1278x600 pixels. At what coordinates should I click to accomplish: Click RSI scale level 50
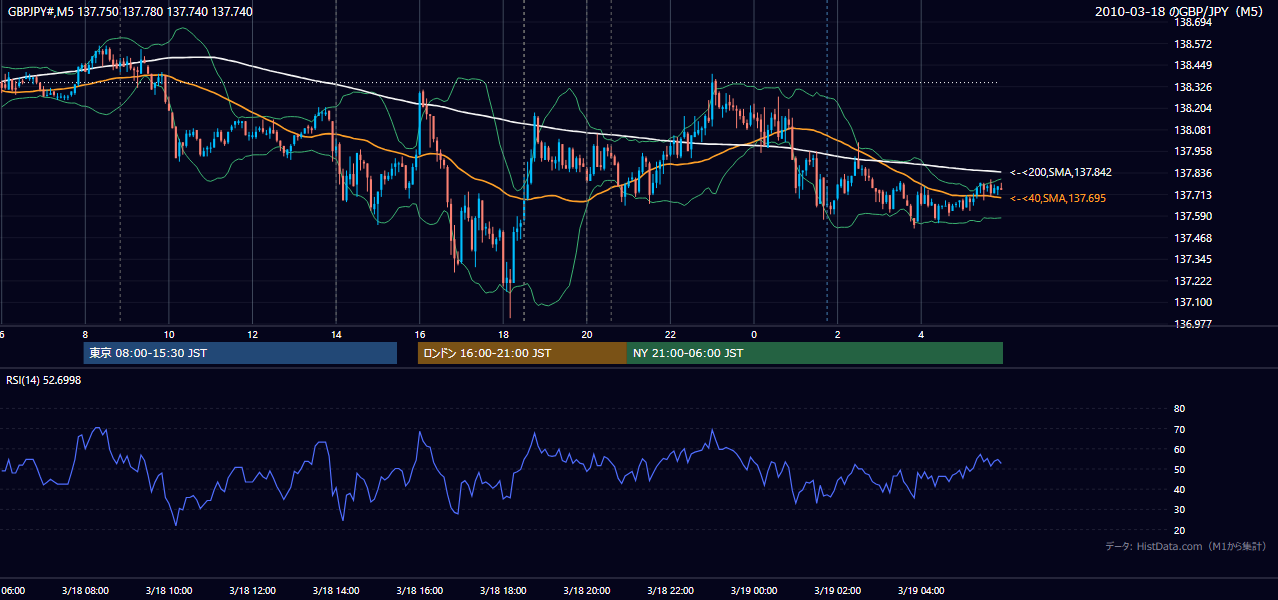1179,469
